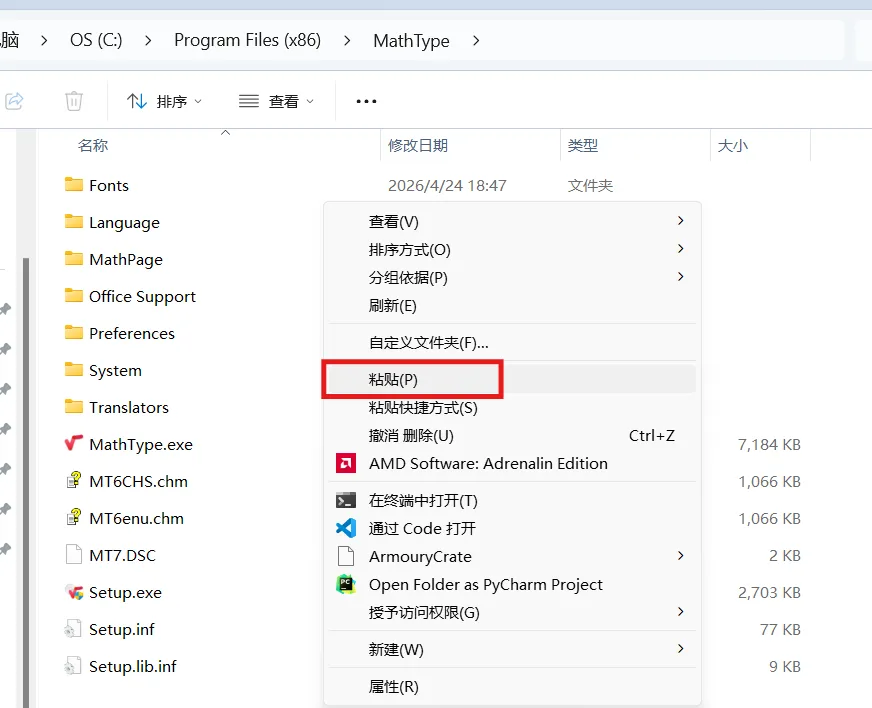Viewport: 872px width, 708px height.
Task: Expand the ArmouryCrate submenu arrow
Action: point(681,556)
